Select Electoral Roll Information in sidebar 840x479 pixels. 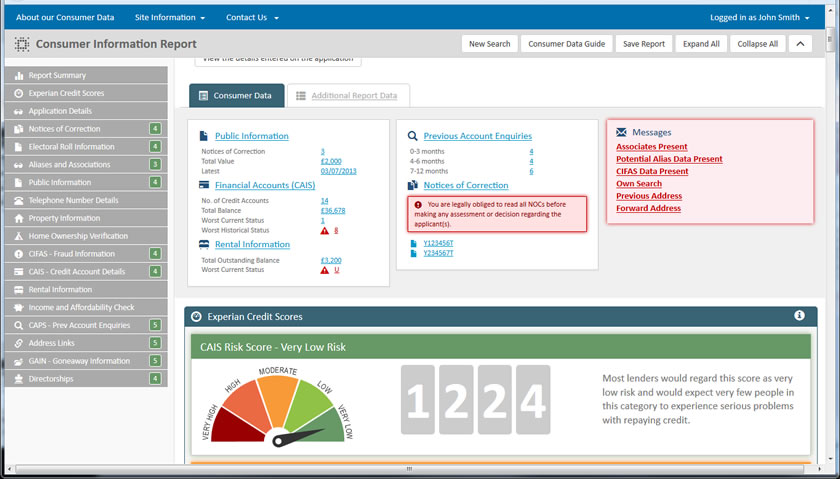pyautogui.click(x=86, y=147)
